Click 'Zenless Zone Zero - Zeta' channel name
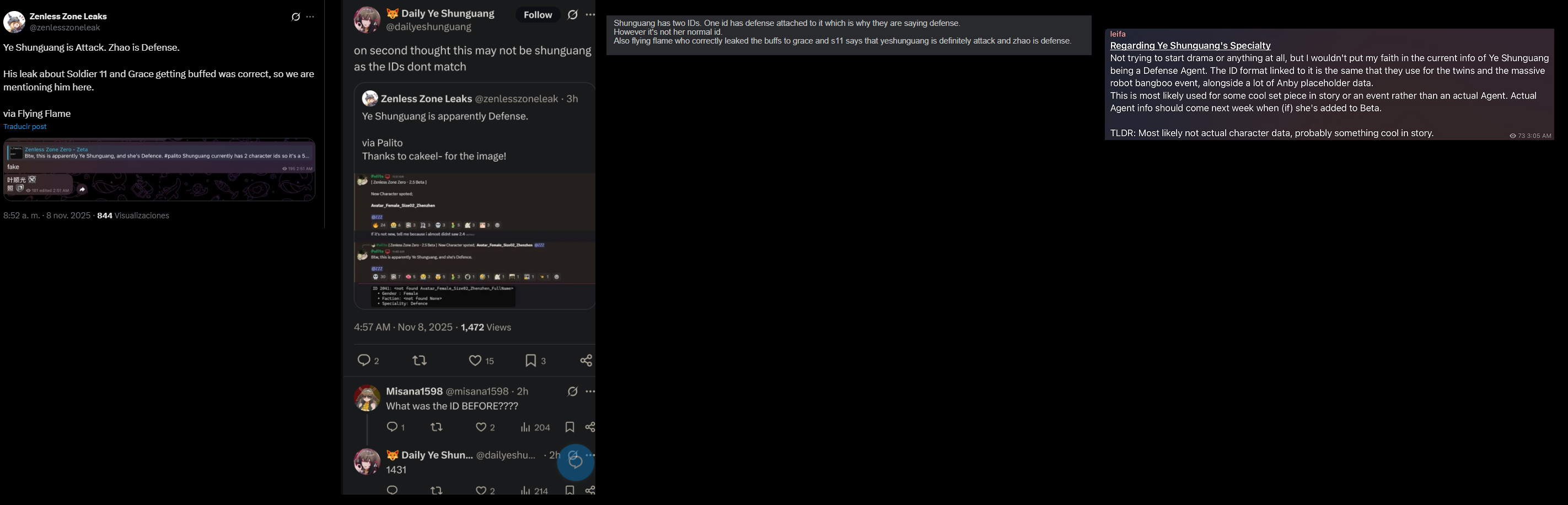The height and width of the screenshot is (505, 1568). [57, 149]
